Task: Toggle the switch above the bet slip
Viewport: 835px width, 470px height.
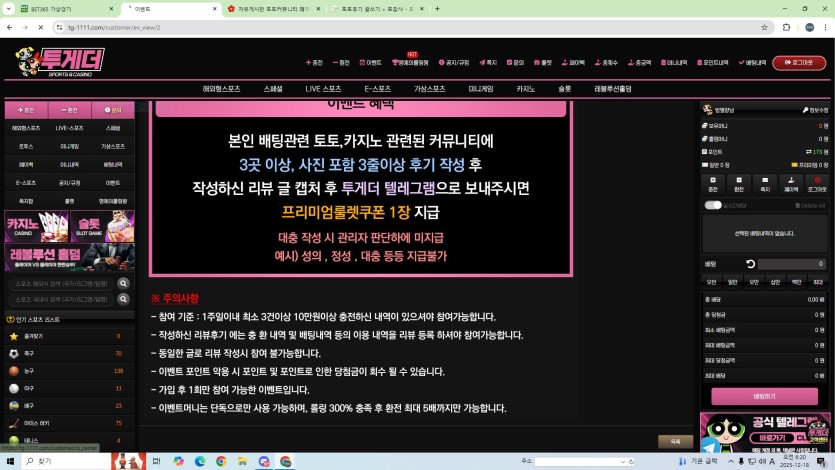Action: pos(713,205)
